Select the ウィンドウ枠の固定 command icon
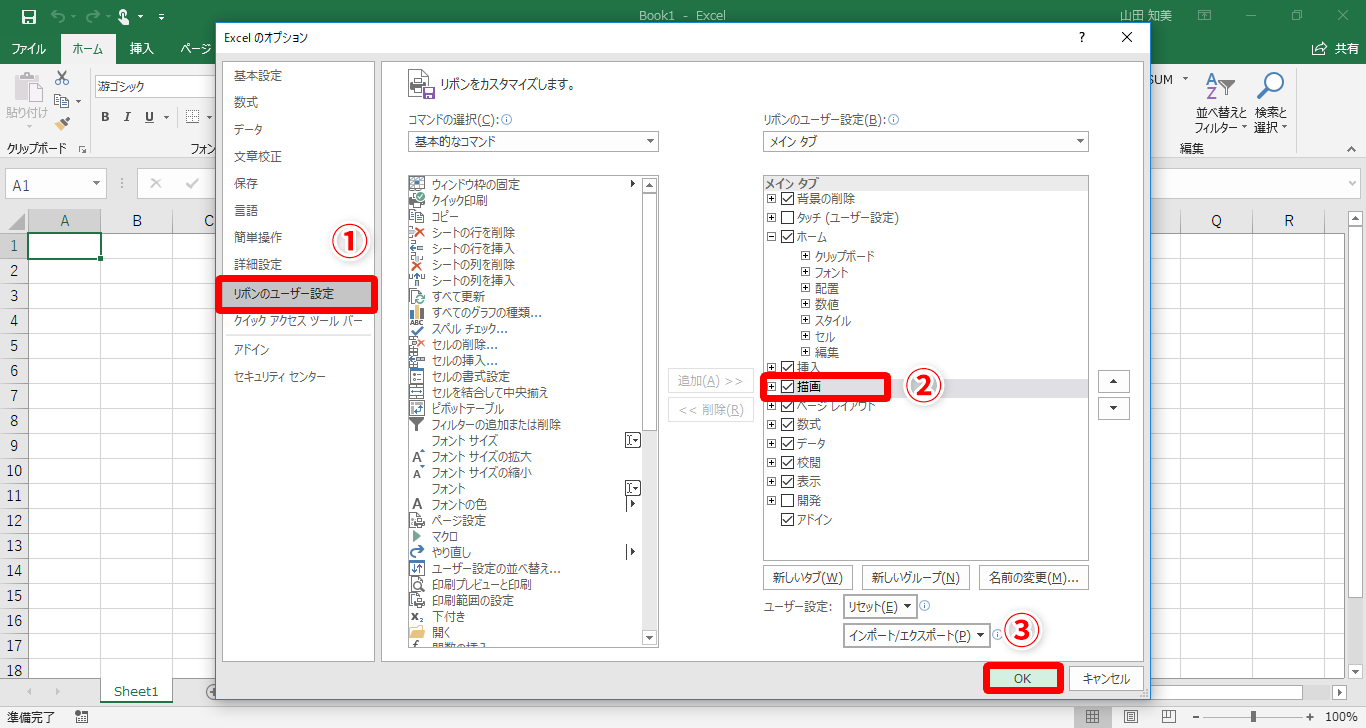Screen dimensions: 1366x728 418,184
